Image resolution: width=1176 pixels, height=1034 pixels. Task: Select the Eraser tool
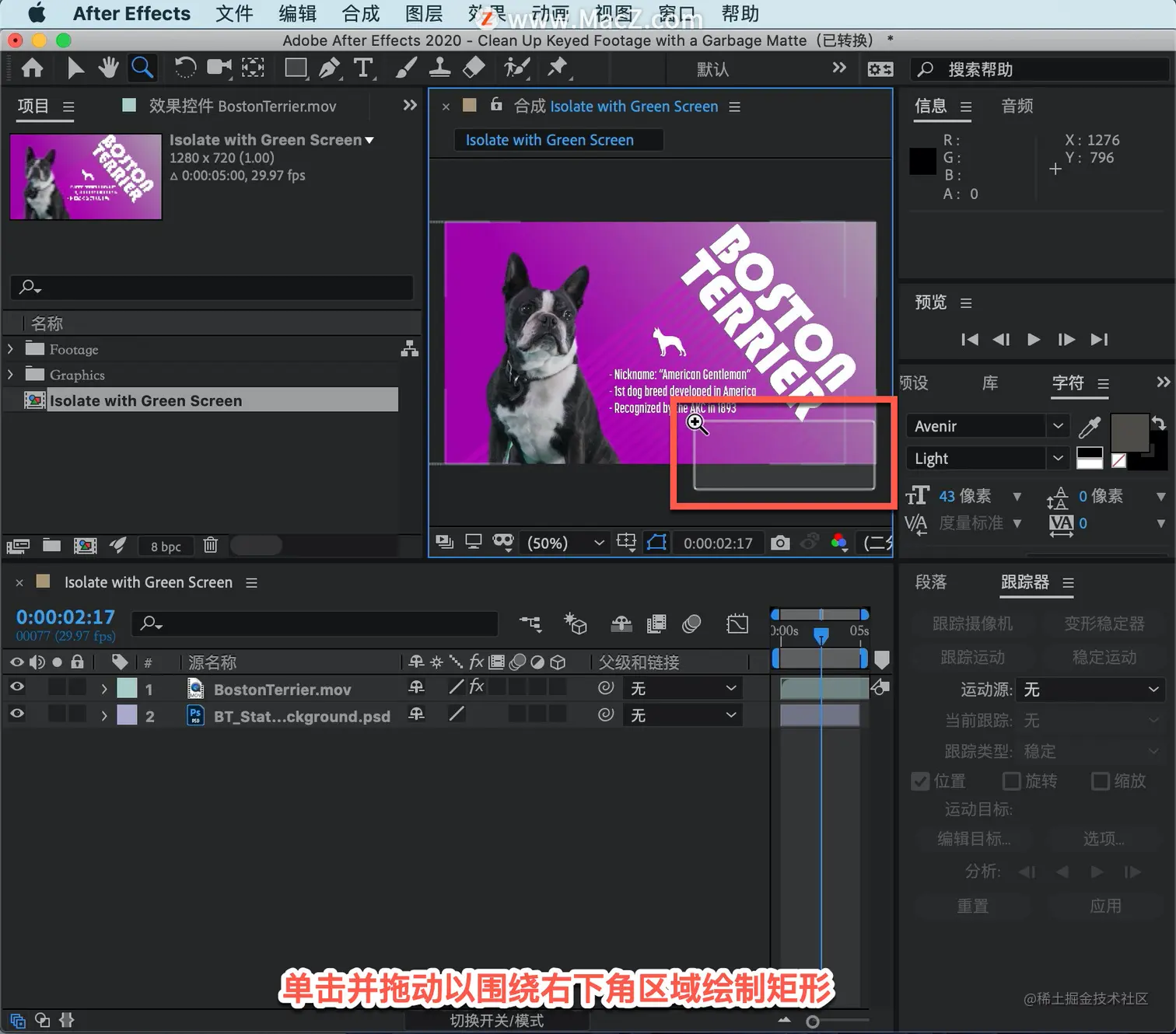pyautogui.click(x=474, y=68)
